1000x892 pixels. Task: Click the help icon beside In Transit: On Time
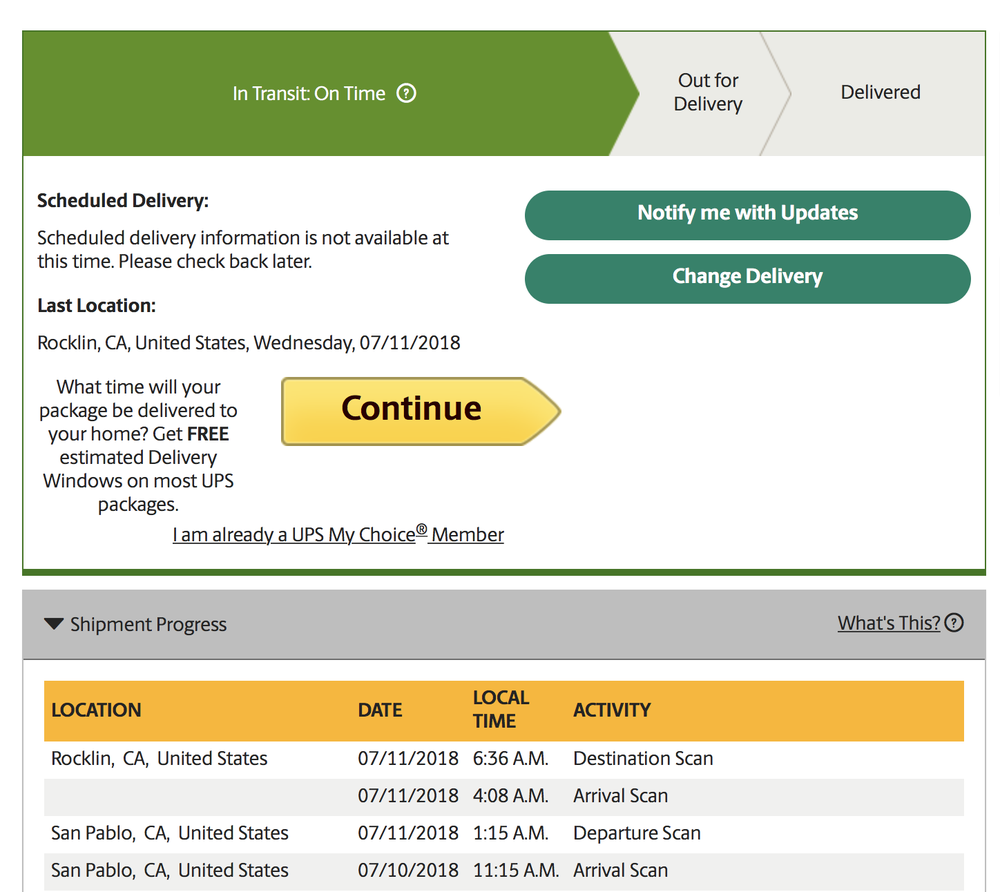tap(406, 93)
